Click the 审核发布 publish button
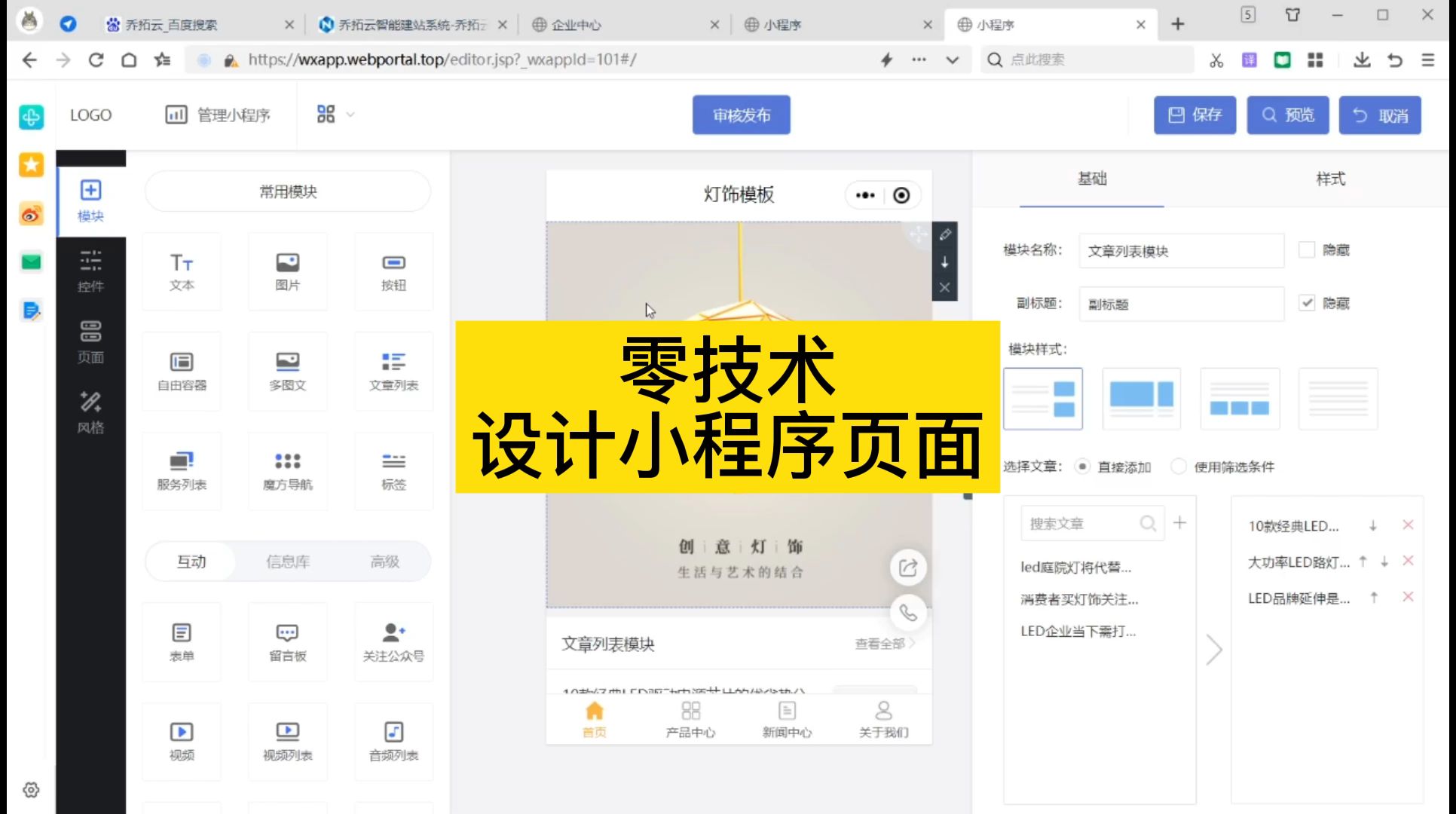 (741, 115)
